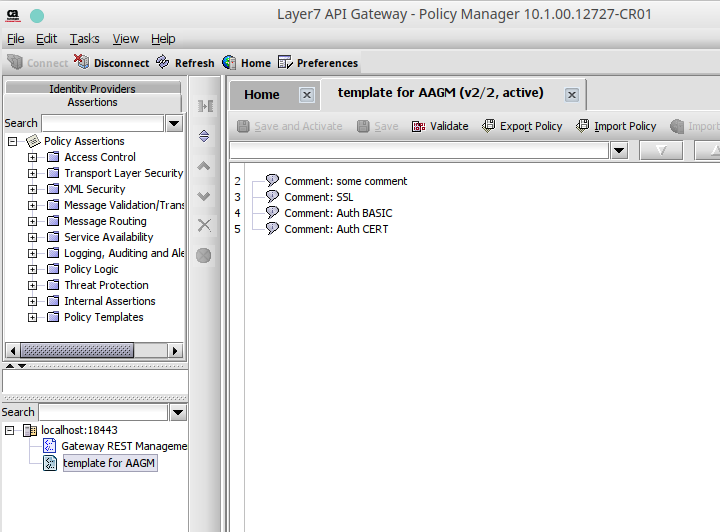Select Comment: Auth BASIC assertion line
The width and height of the screenshot is (720, 532).
(338, 213)
